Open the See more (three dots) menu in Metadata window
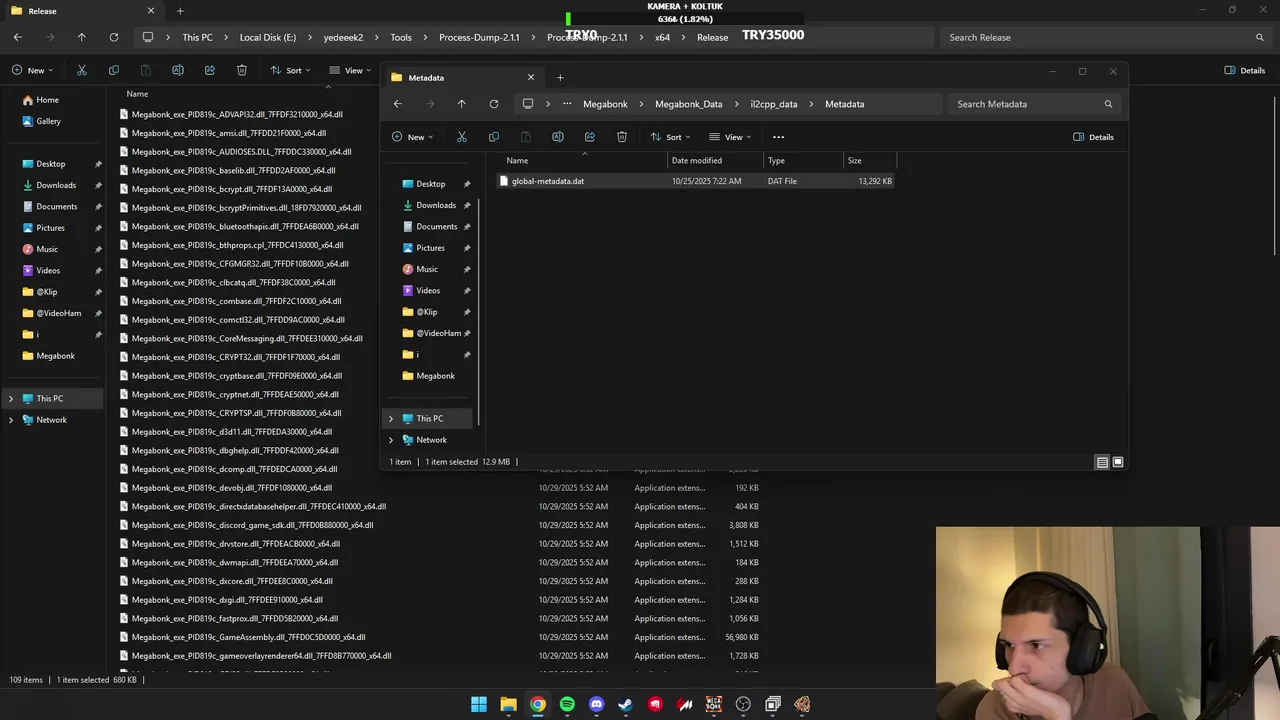1280x720 pixels. (x=778, y=137)
